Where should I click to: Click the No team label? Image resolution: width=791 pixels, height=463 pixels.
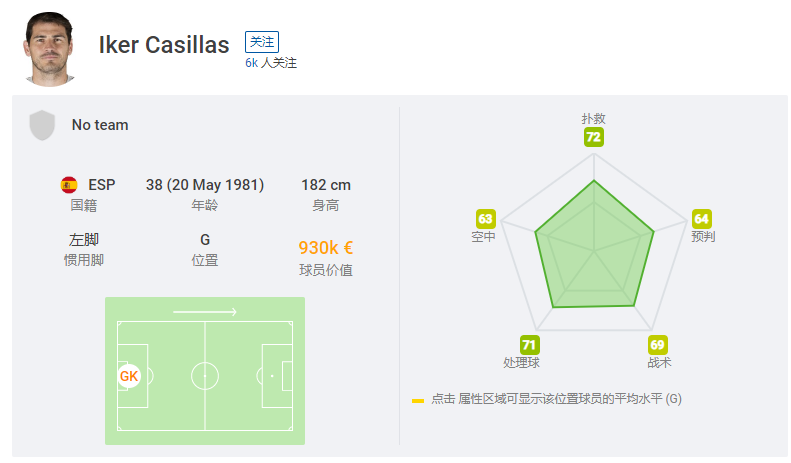pos(100,125)
